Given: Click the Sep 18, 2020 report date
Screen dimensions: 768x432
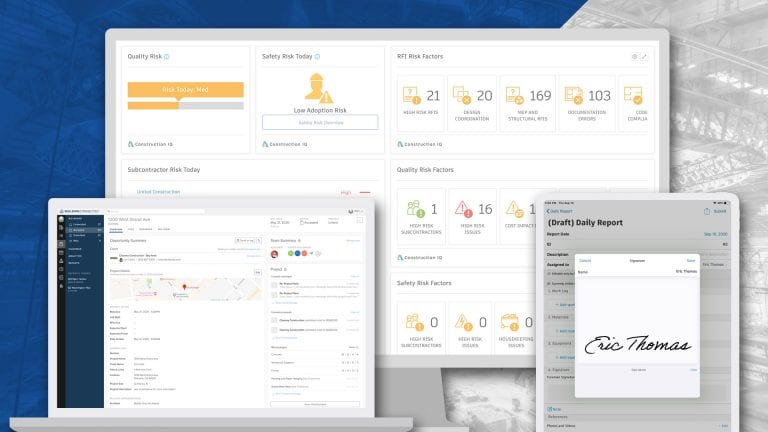Looking at the screenshot, I should pyautogui.click(x=716, y=234).
